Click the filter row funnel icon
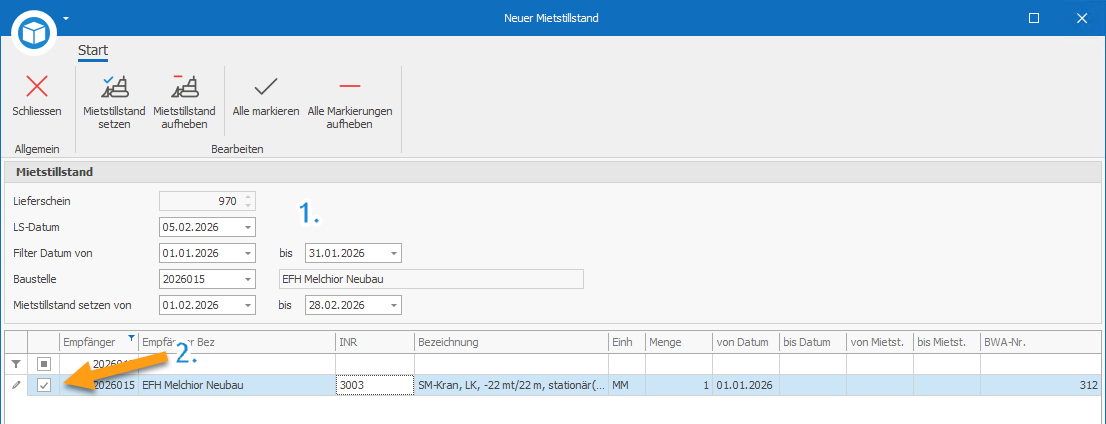The width and height of the screenshot is (1106, 424). click(x=16, y=364)
